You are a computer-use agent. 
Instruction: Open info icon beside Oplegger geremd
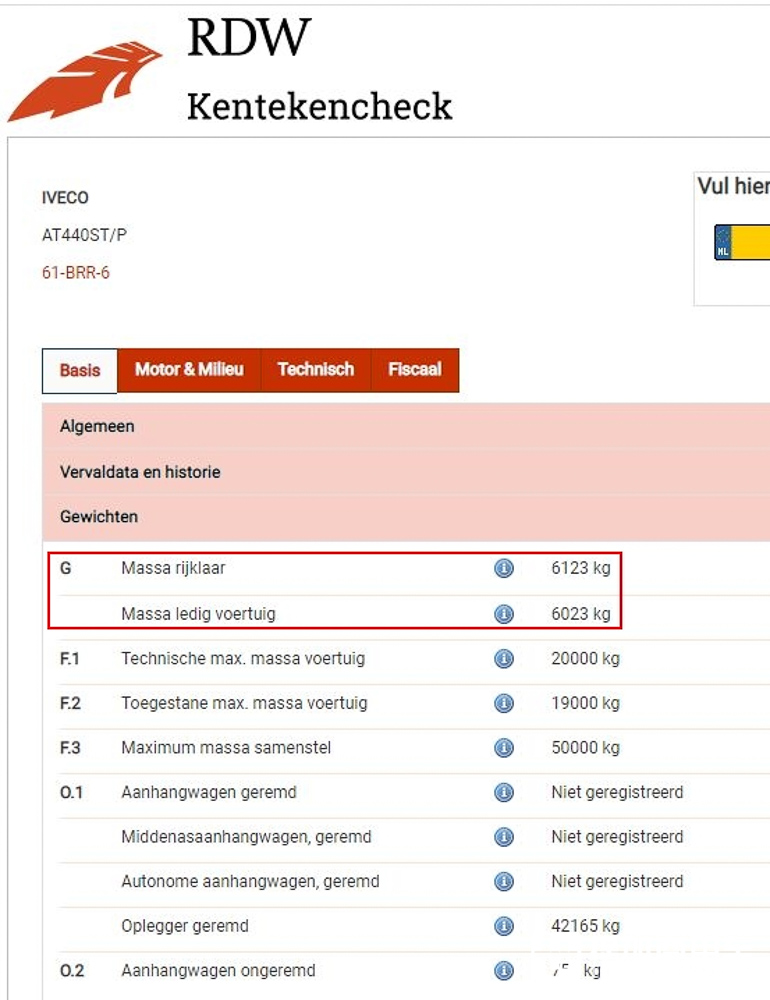(x=504, y=926)
